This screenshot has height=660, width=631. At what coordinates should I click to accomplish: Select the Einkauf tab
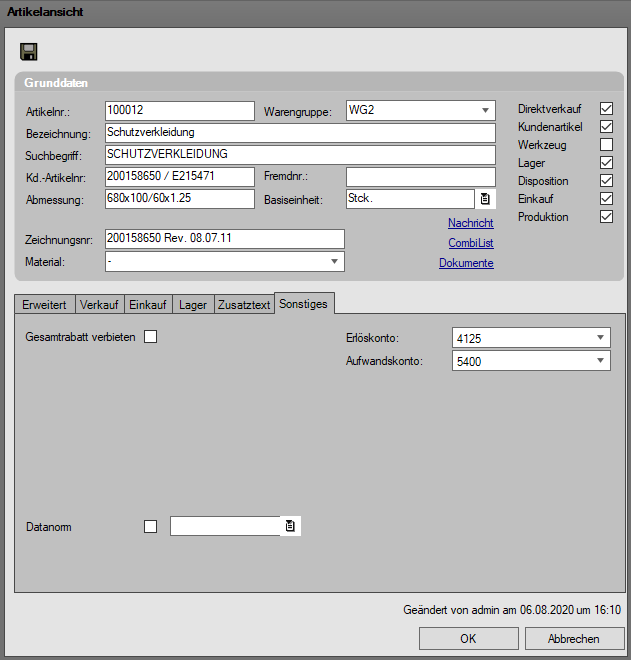pyautogui.click(x=148, y=304)
